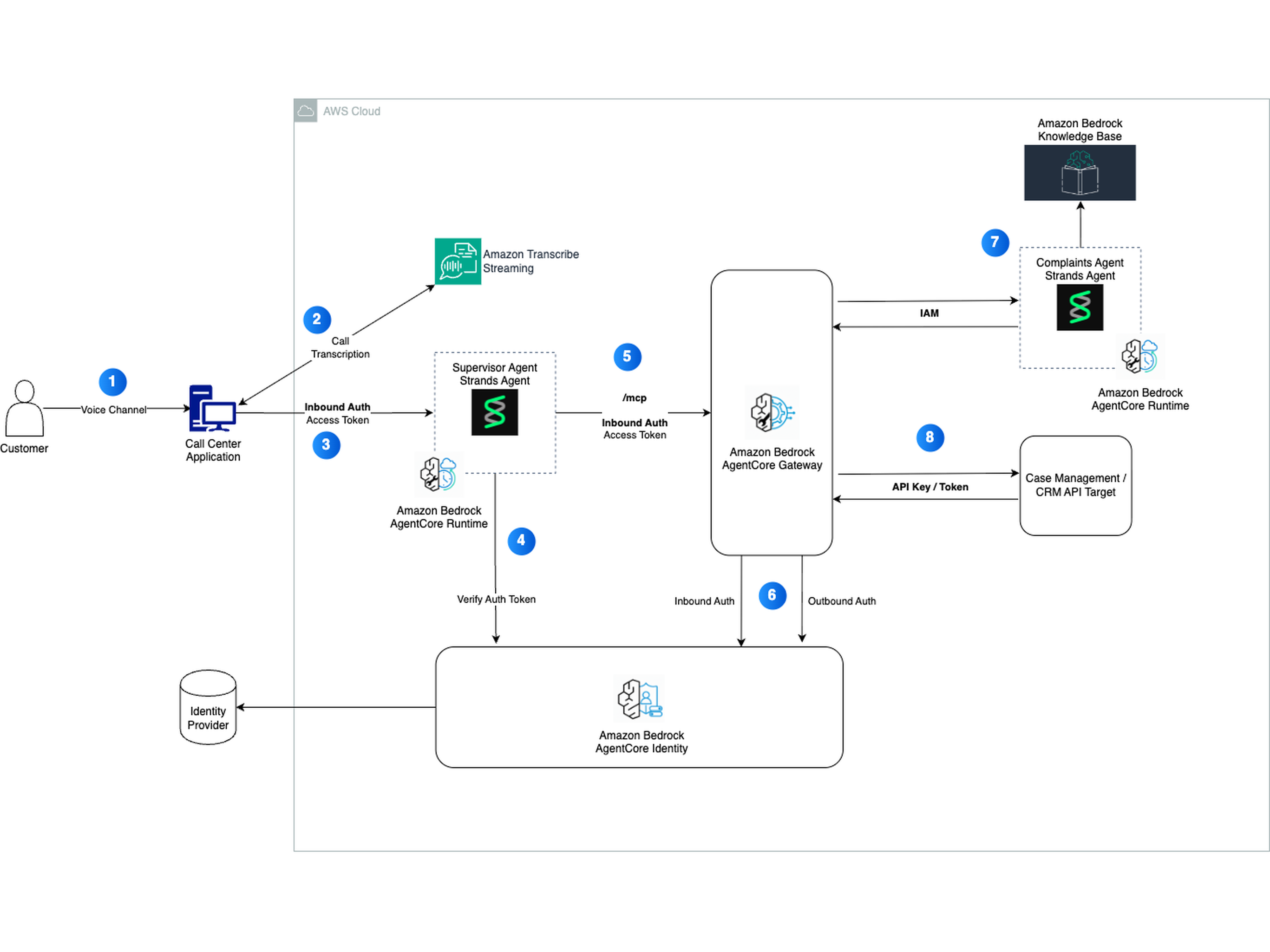
Task: Click the 'IAM' label
Action: pos(929,313)
